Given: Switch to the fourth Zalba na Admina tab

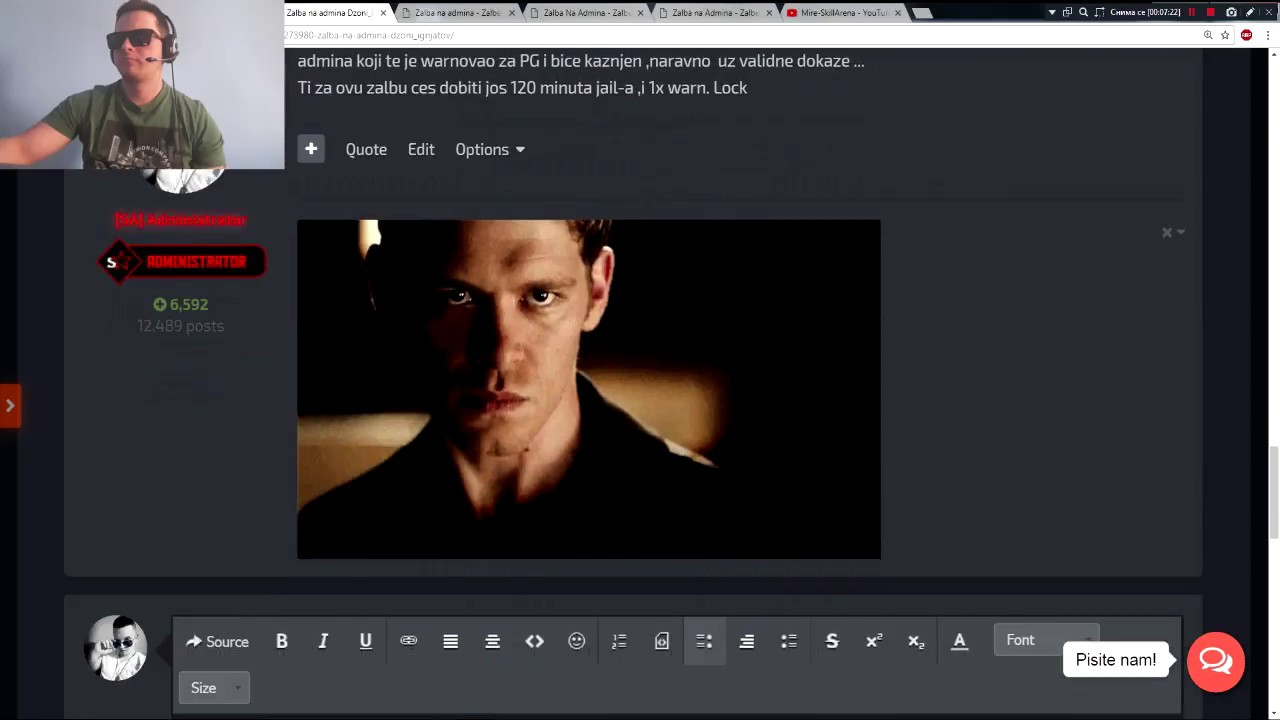Looking at the screenshot, I should tap(715, 13).
